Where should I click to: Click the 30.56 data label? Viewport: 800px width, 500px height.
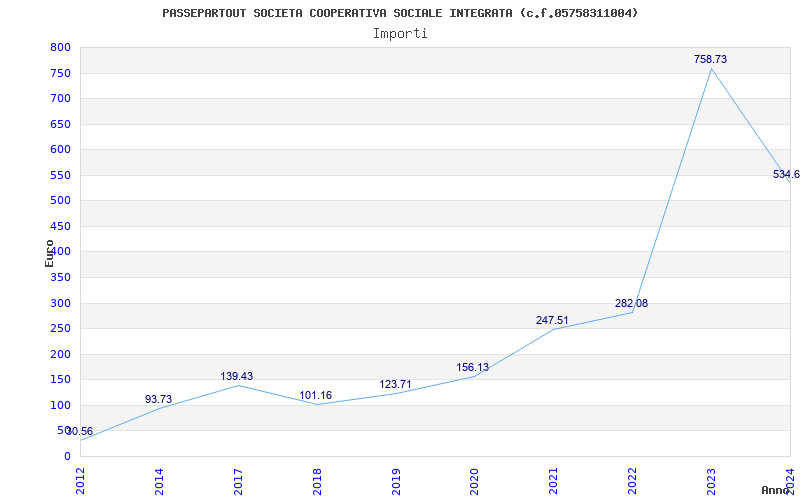point(80,432)
